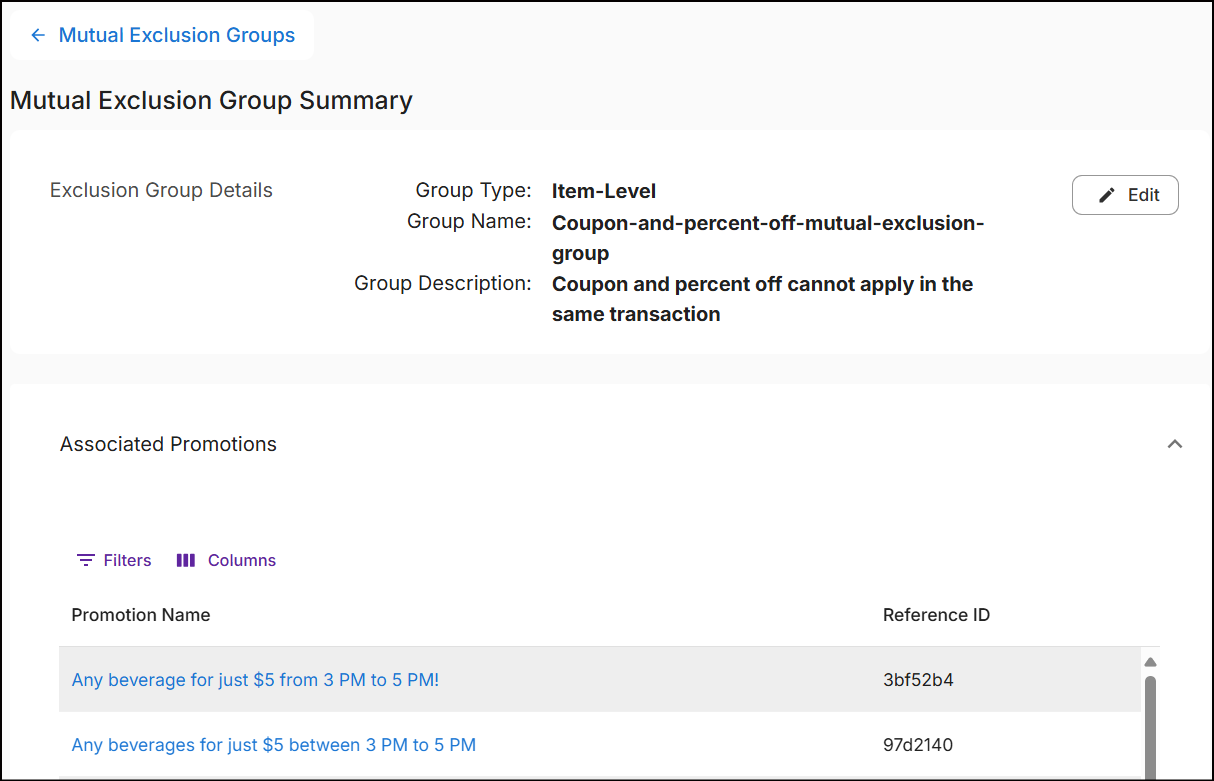Click the pencil icon on Edit
The height and width of the screenshot is (781, 1214).
click(1106, 195)
